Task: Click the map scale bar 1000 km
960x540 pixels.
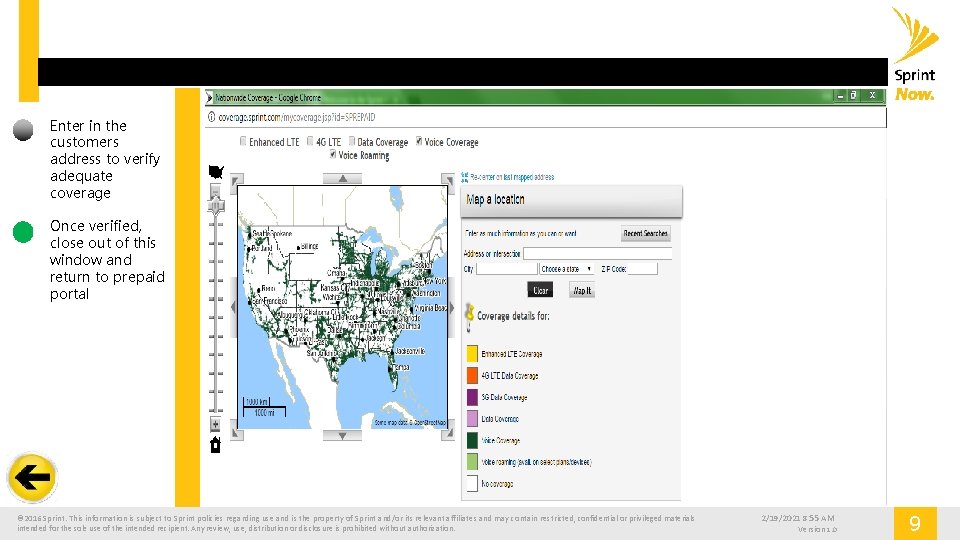Action: (x=264, y=407)
